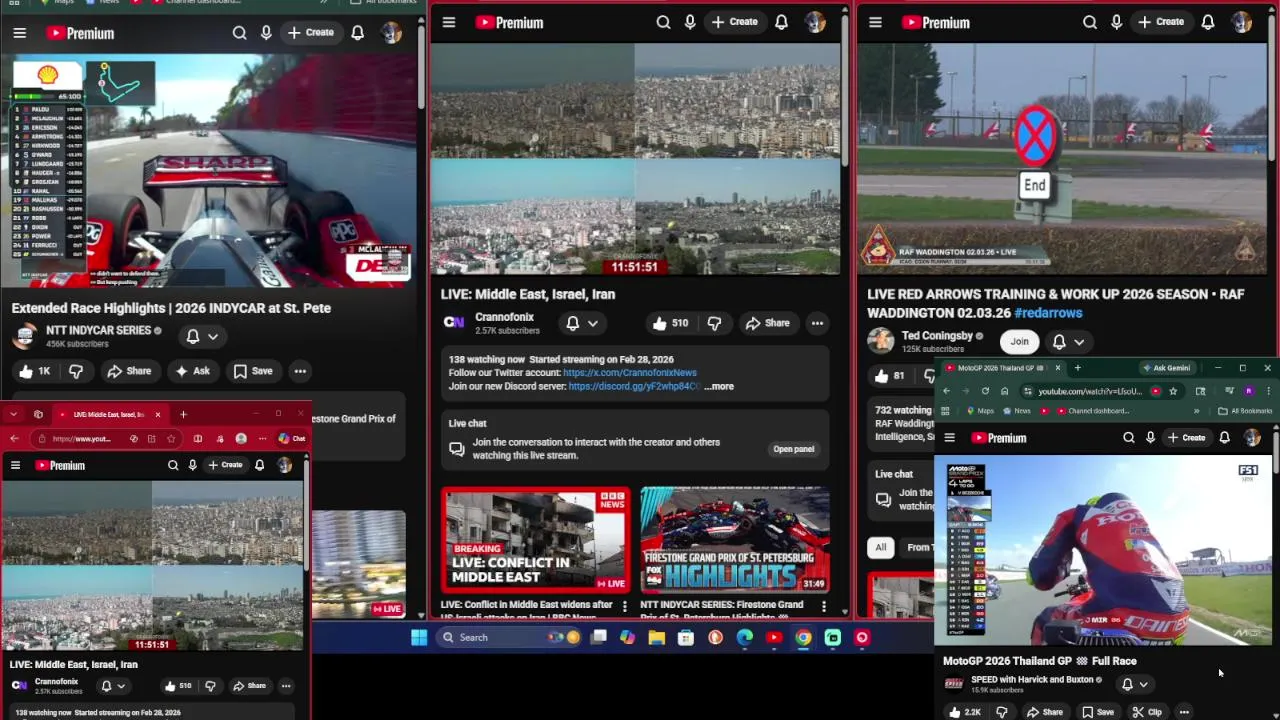
Task: Open the guide menu in the INDYCAR window
Action: point(19,33)
